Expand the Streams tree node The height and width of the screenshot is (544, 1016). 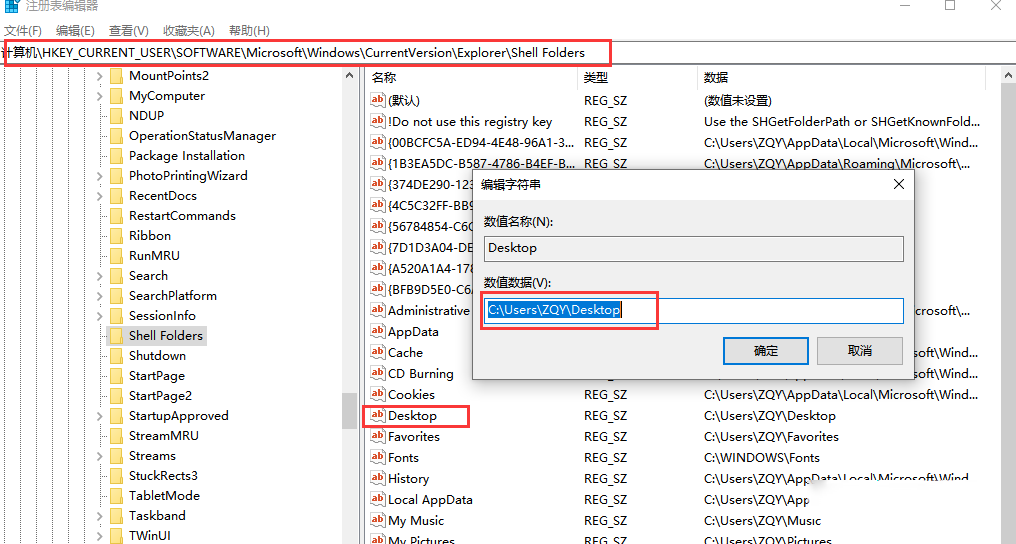(99, 456)
